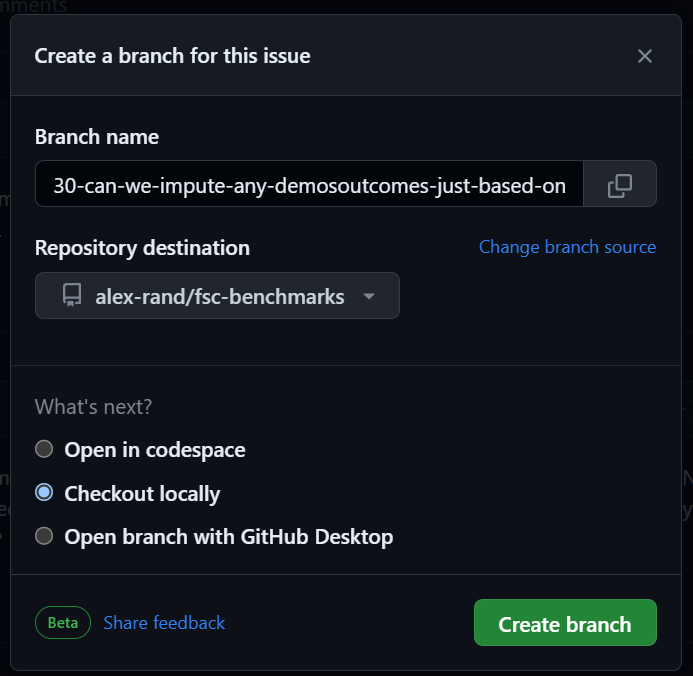Click the Branch name field label
Screen dimensions: 693x676
(97, 137)
